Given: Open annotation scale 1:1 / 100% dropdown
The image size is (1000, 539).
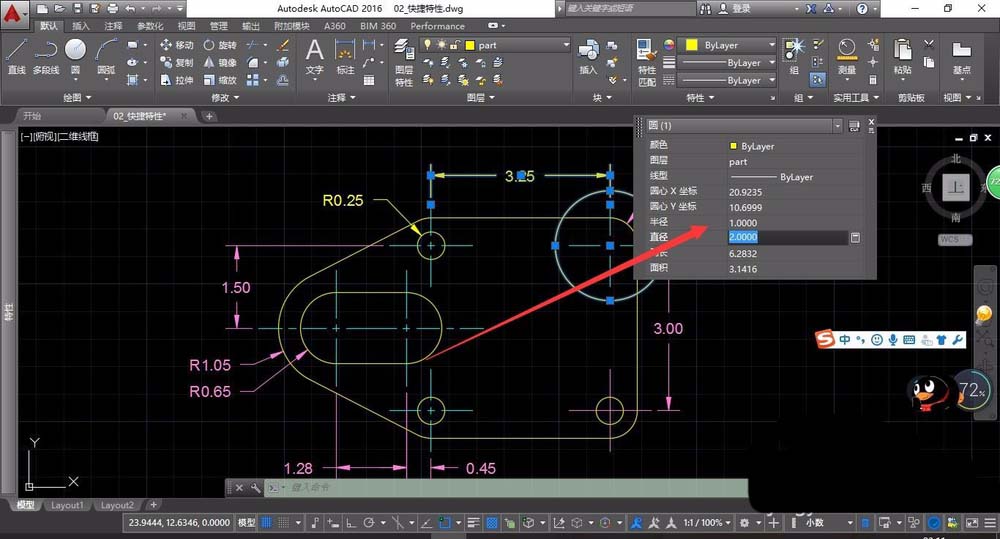Looking at the screenshot, I should [706, 522].
